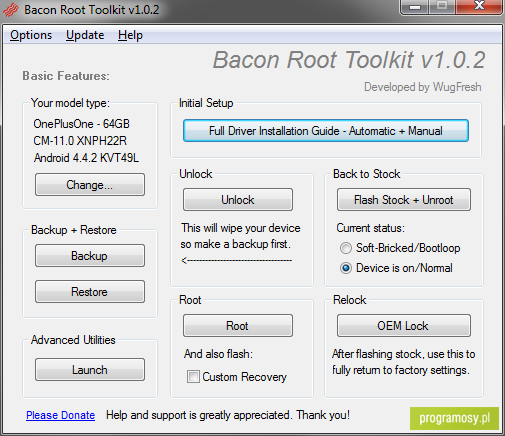Click 'This will wipe your device' text
The image size is (505, 436).
pos(241,228)
